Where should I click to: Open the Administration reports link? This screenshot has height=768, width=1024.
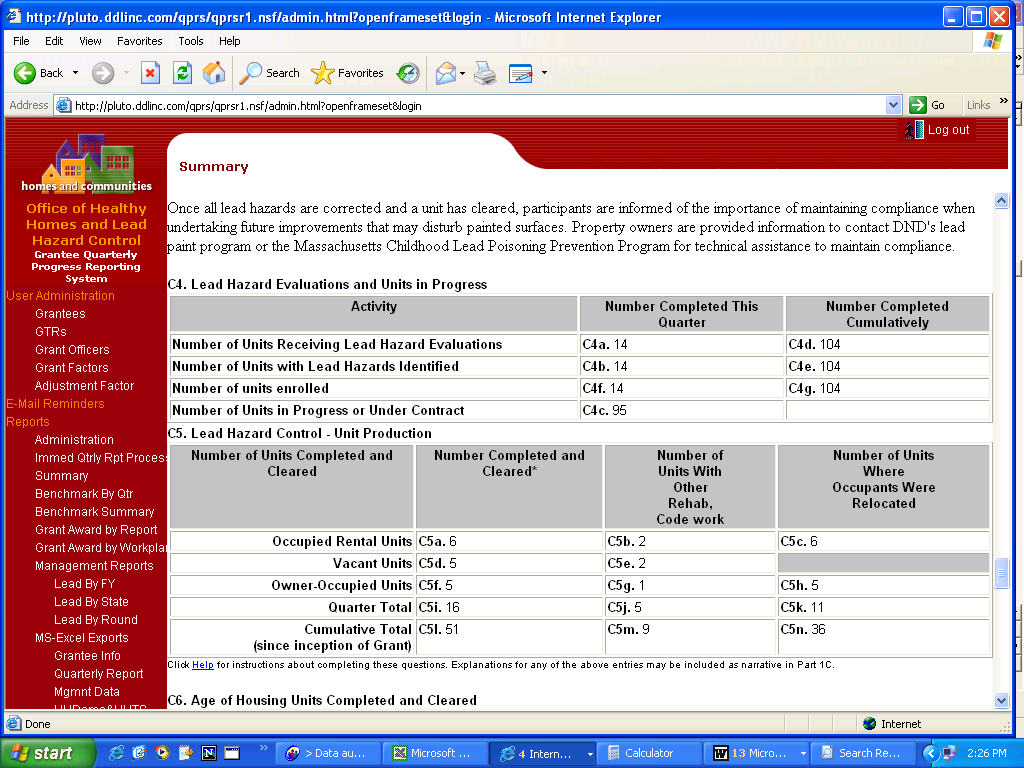point(74,440)
